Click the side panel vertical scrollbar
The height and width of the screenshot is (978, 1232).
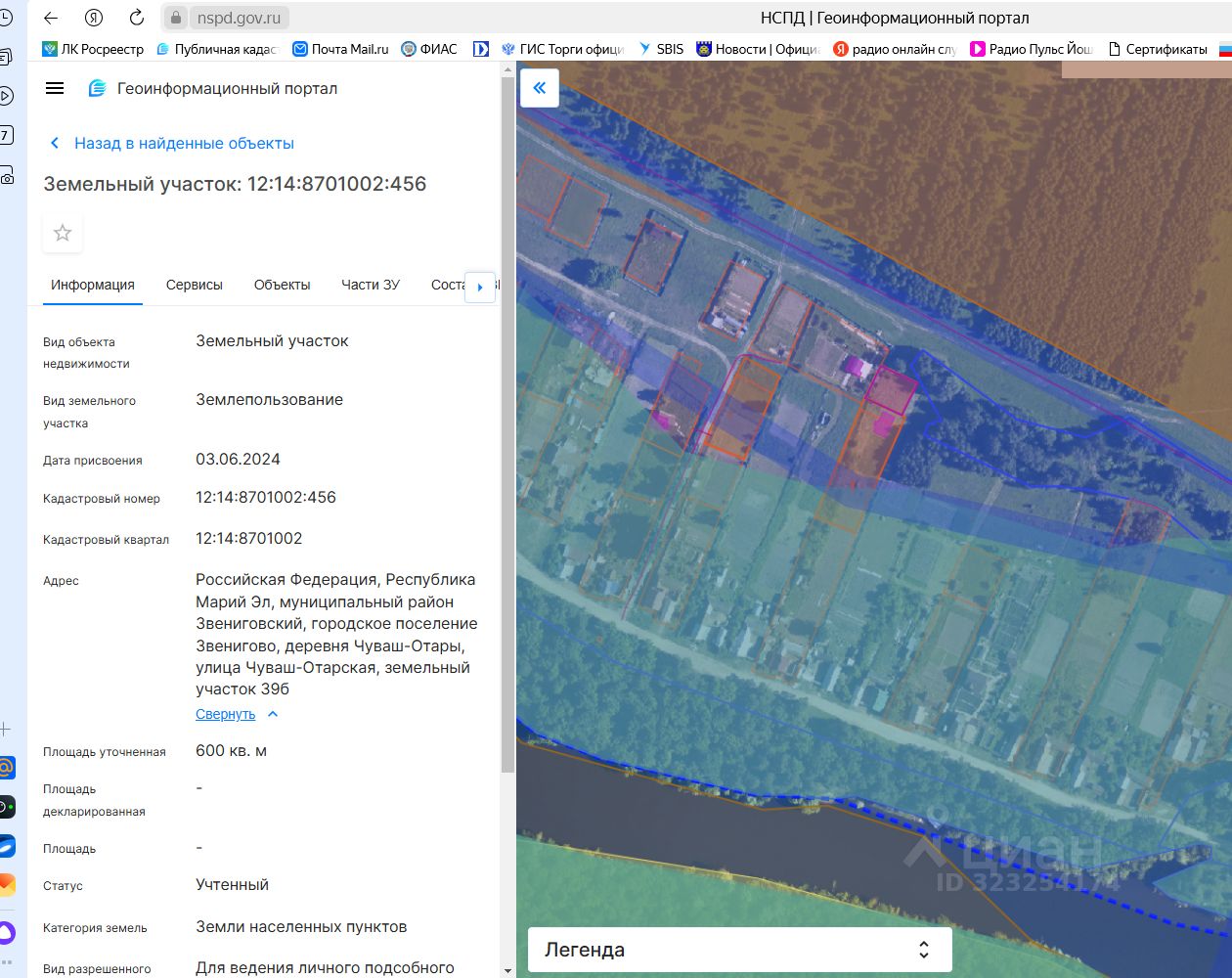point(507,421)
